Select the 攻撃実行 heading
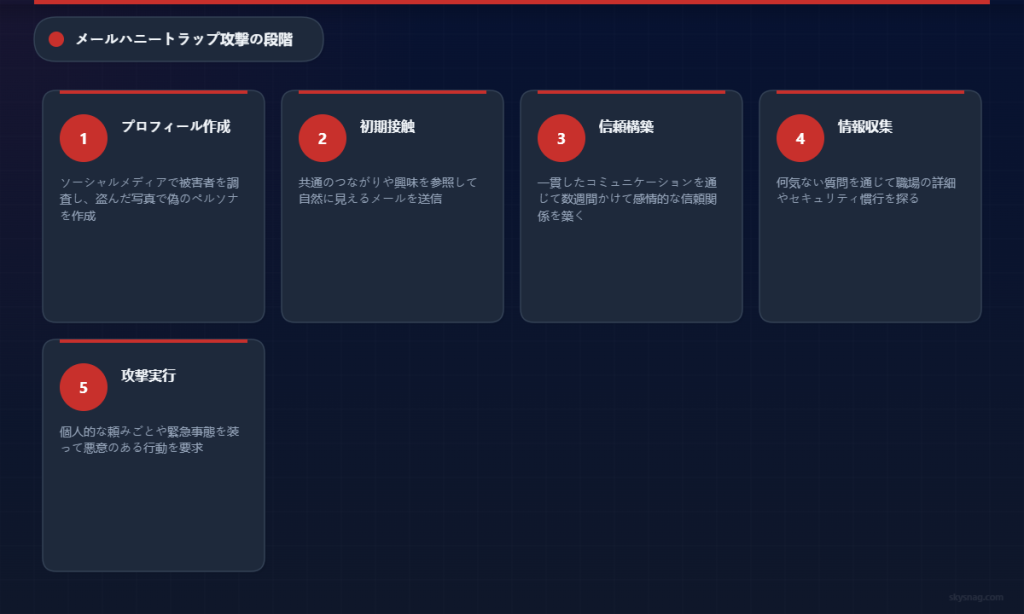Screen dimensions: 1024x614 pos(148,376)
